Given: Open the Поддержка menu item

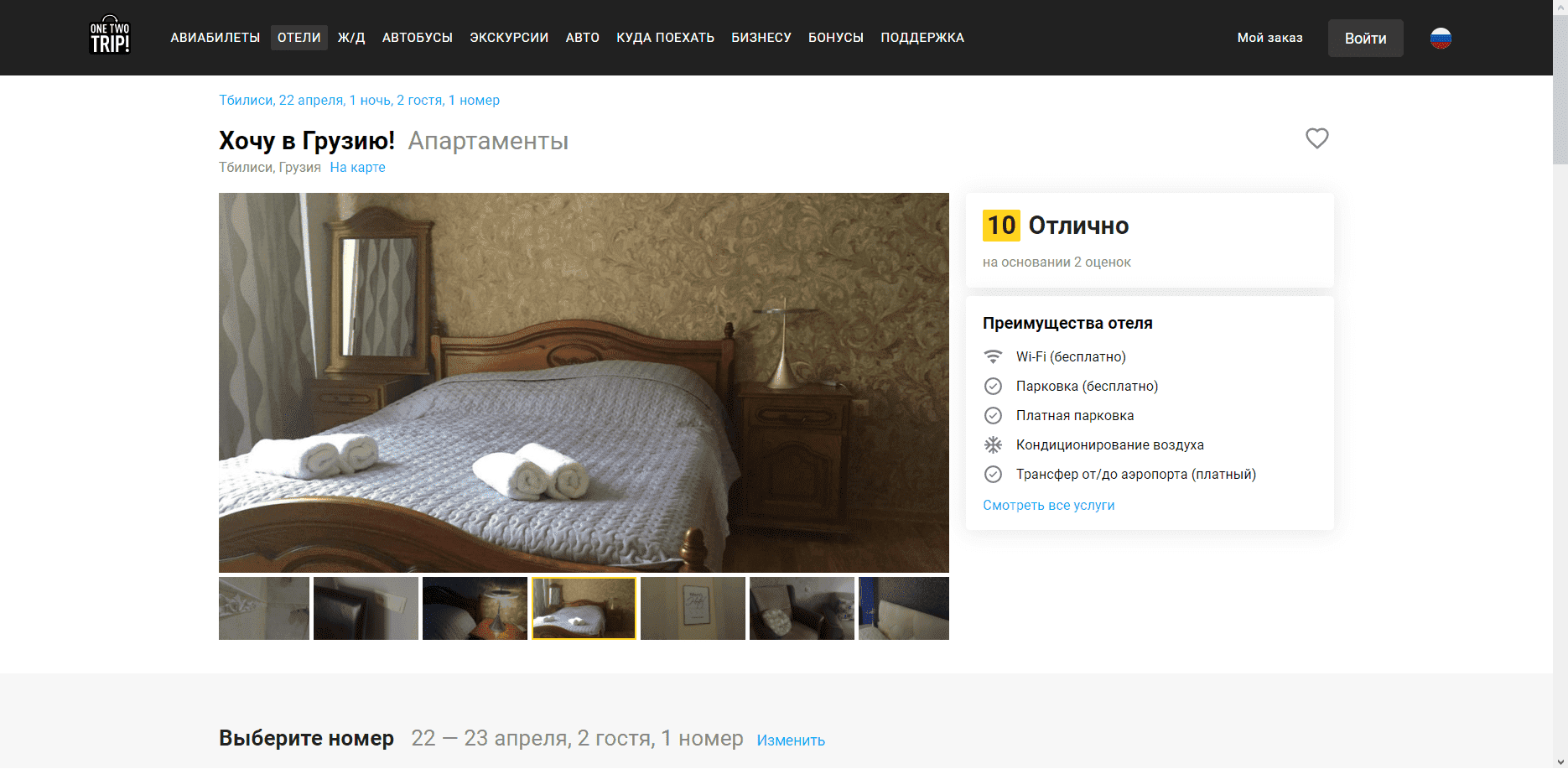Looking at the screenshot, I should 922,38.
